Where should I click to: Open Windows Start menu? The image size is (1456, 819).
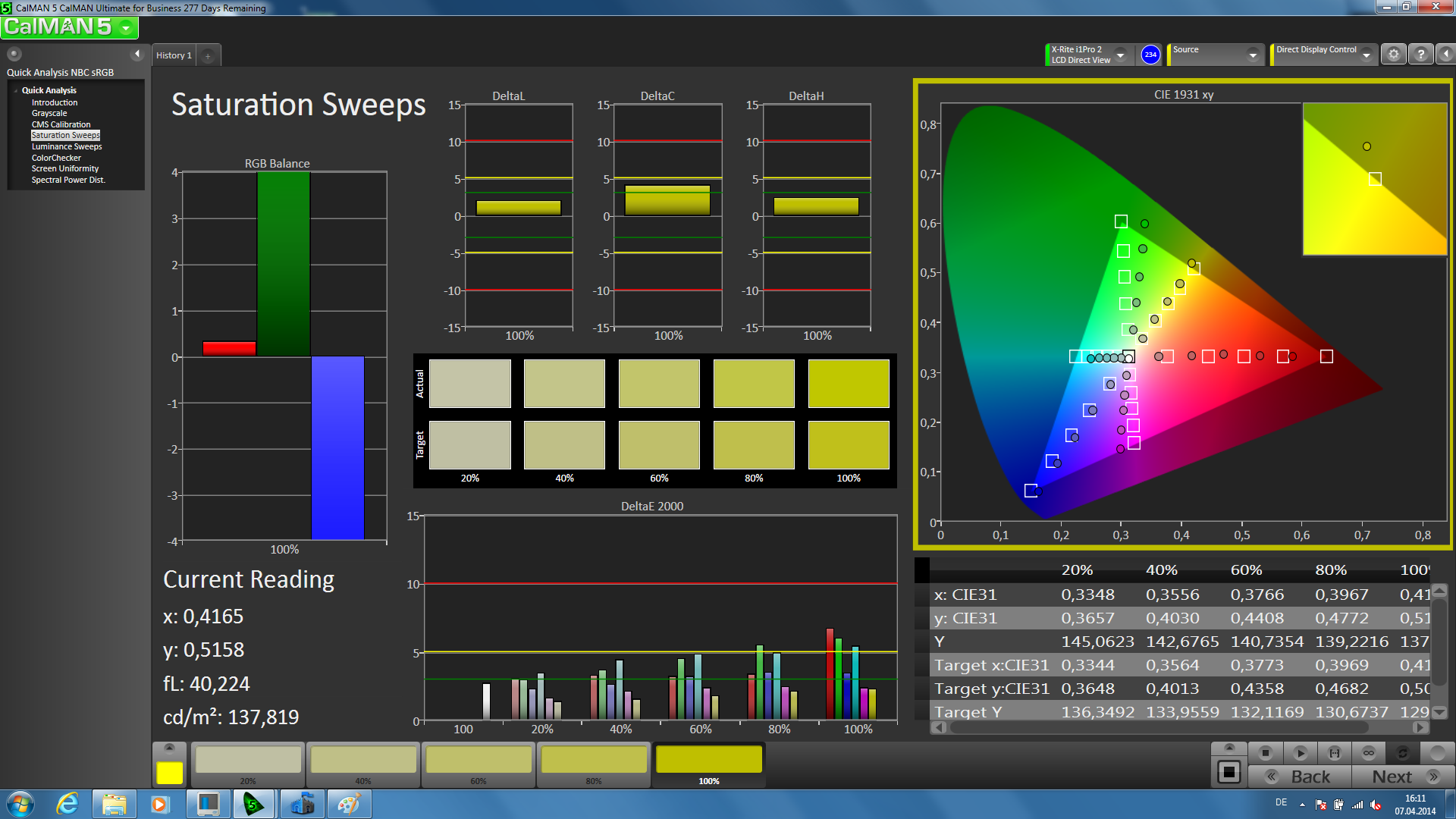pos(20,804)
